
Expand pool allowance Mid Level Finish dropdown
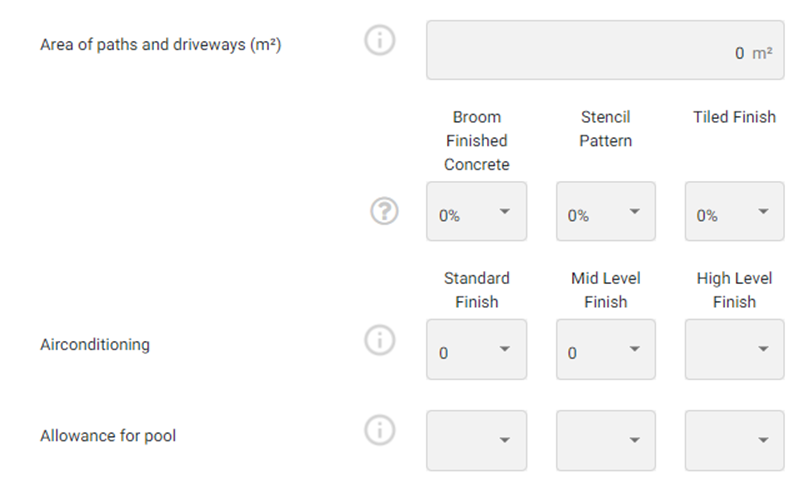(606, 440)
